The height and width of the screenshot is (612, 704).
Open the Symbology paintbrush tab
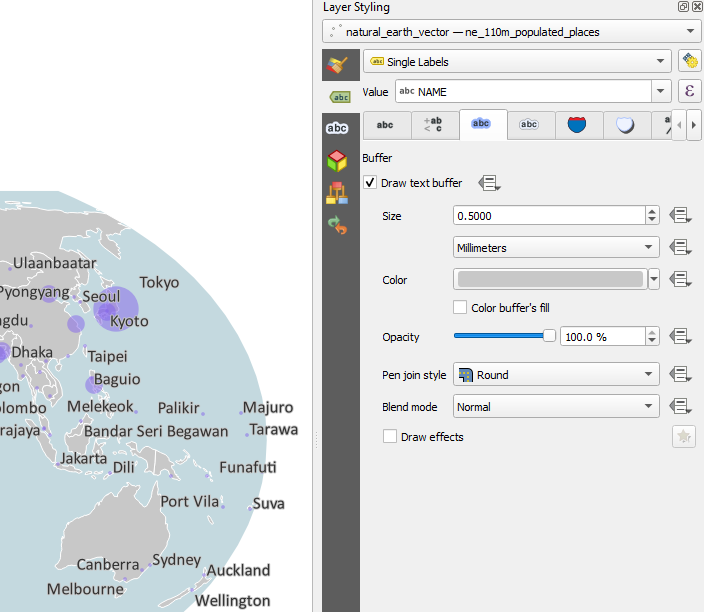click(x=338, y=66)
